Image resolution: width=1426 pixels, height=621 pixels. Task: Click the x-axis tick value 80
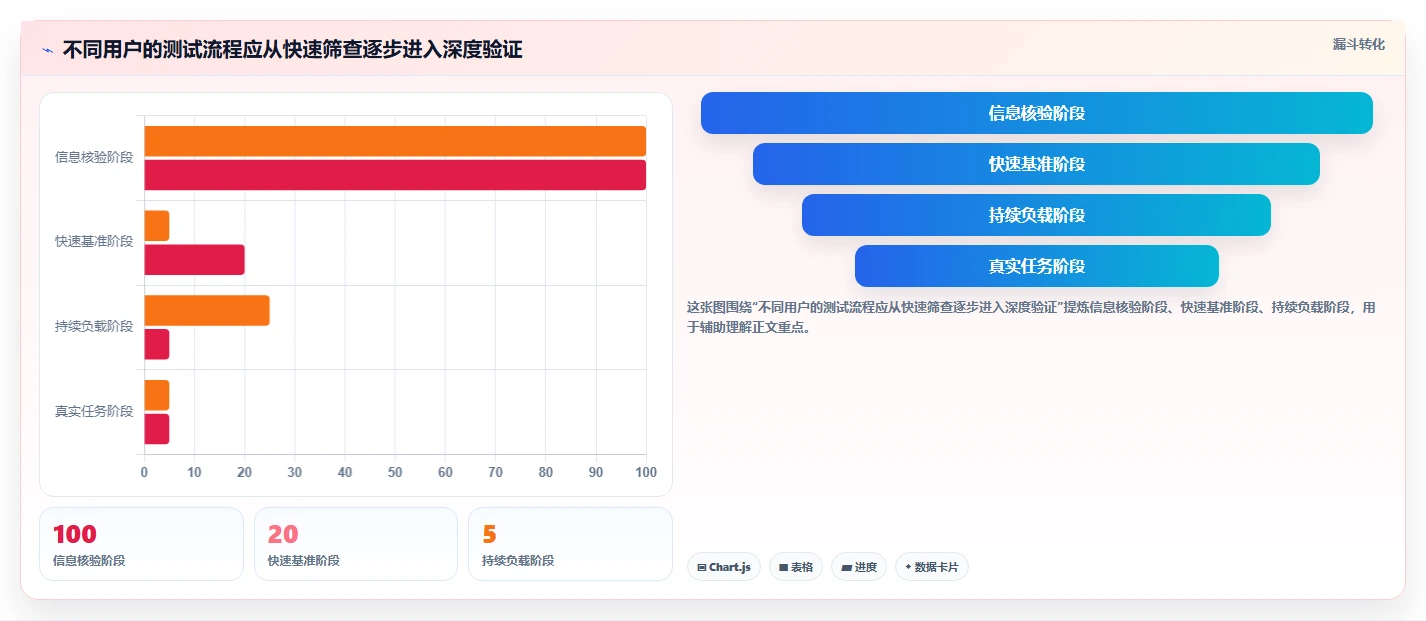(546, 472)
